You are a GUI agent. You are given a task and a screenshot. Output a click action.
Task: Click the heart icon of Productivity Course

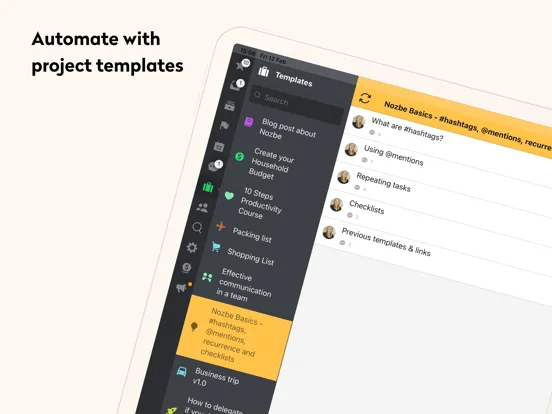229,195
